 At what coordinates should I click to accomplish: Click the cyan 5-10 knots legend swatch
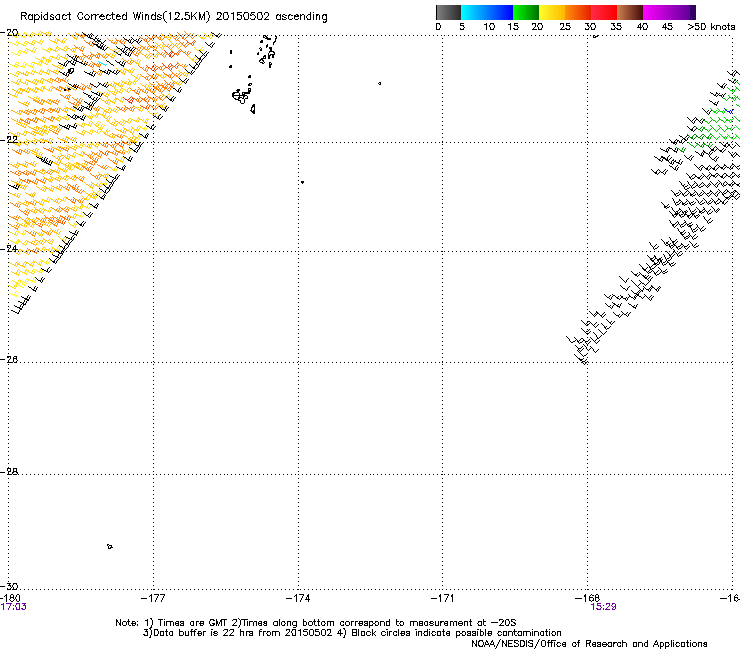(x=474, y=12)
